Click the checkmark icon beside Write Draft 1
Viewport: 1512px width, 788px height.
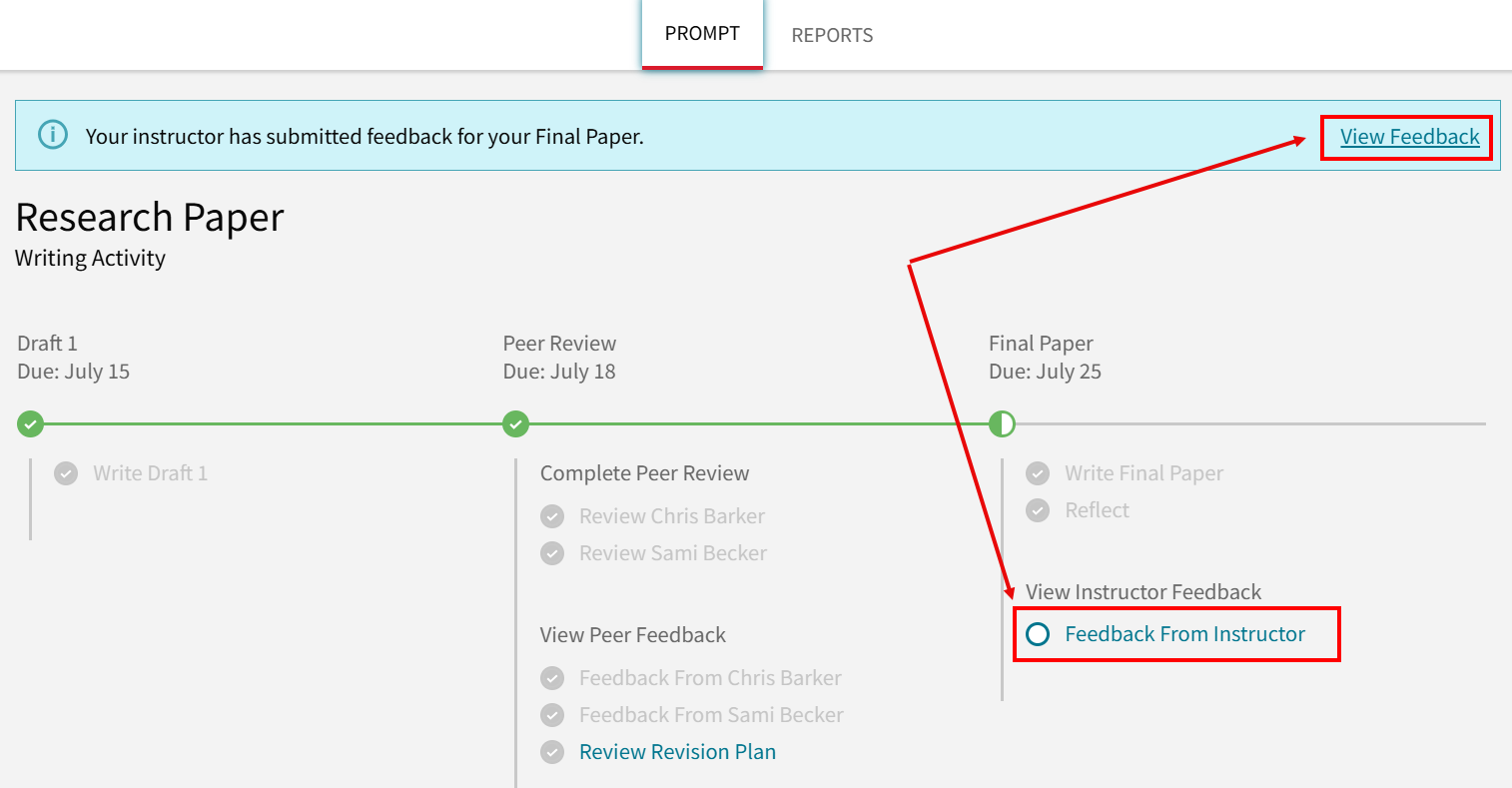coord(66,473)
